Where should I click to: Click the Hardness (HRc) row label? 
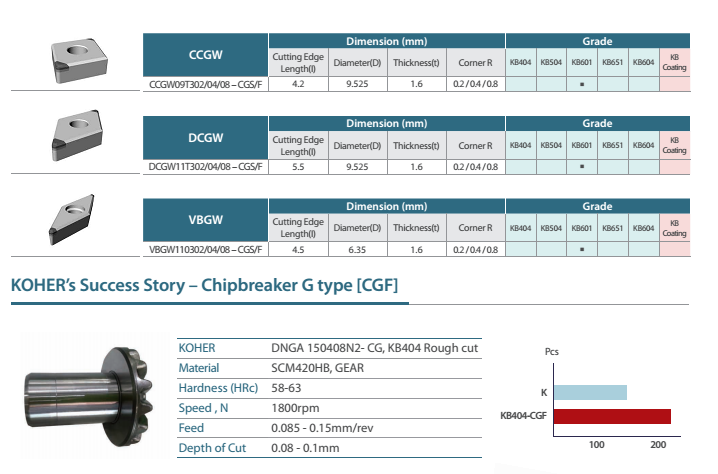coord(214,388)
